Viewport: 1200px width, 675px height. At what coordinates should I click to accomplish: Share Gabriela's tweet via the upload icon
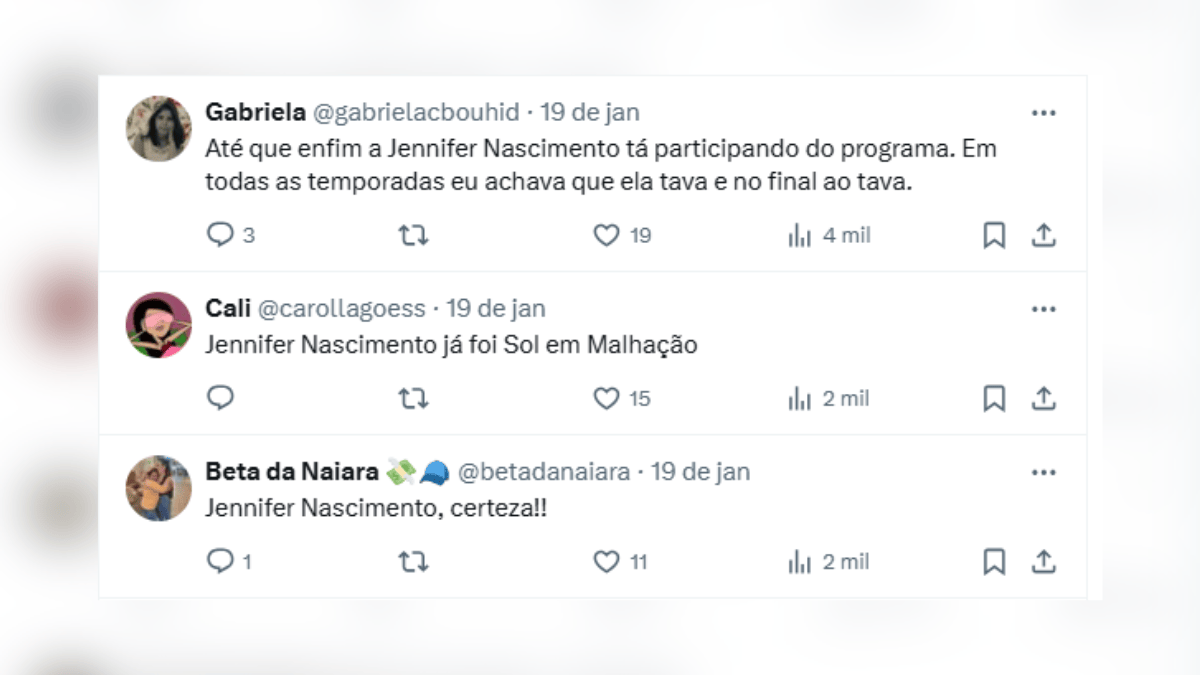click(x=1044, y=234)
